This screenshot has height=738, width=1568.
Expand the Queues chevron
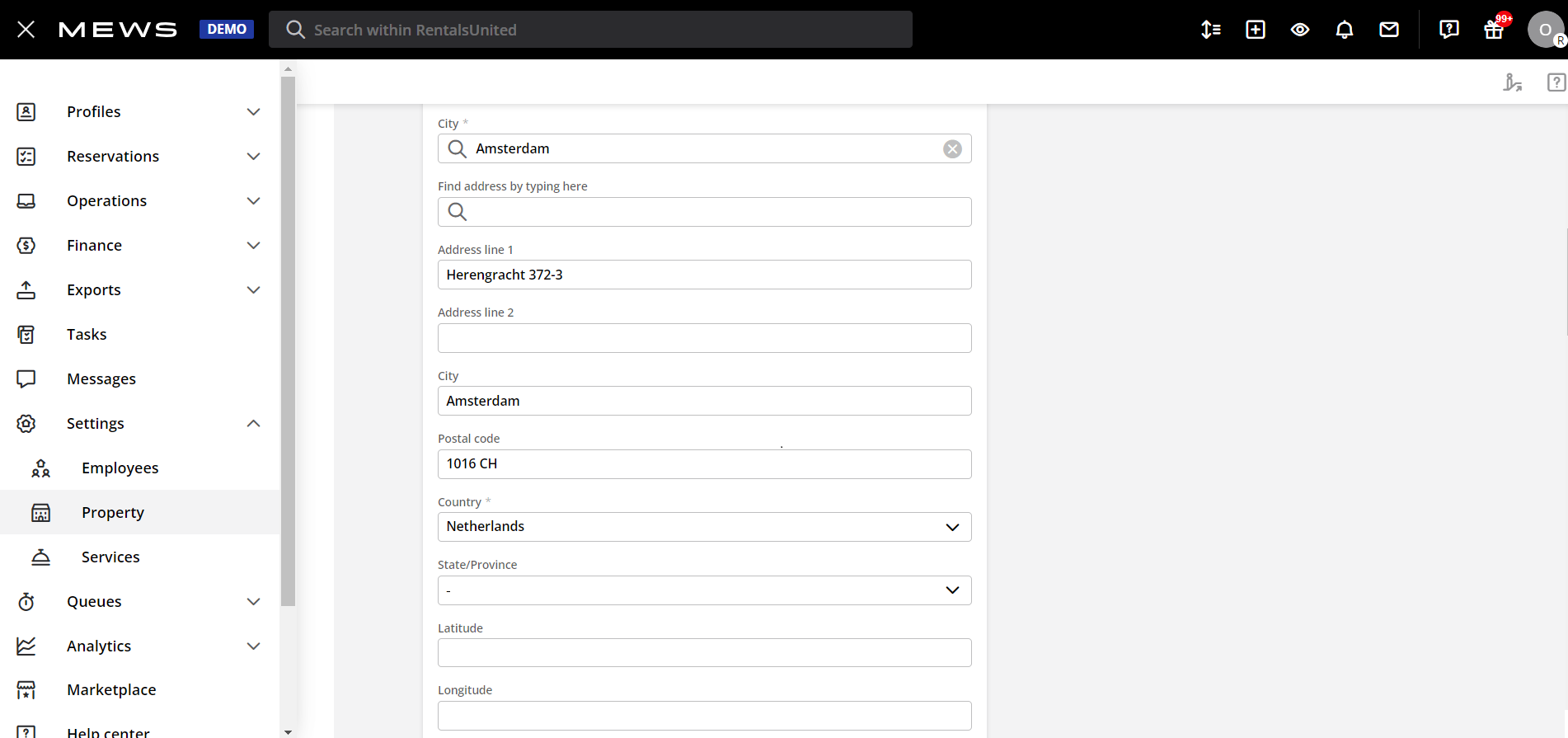[x=254, y=601]
